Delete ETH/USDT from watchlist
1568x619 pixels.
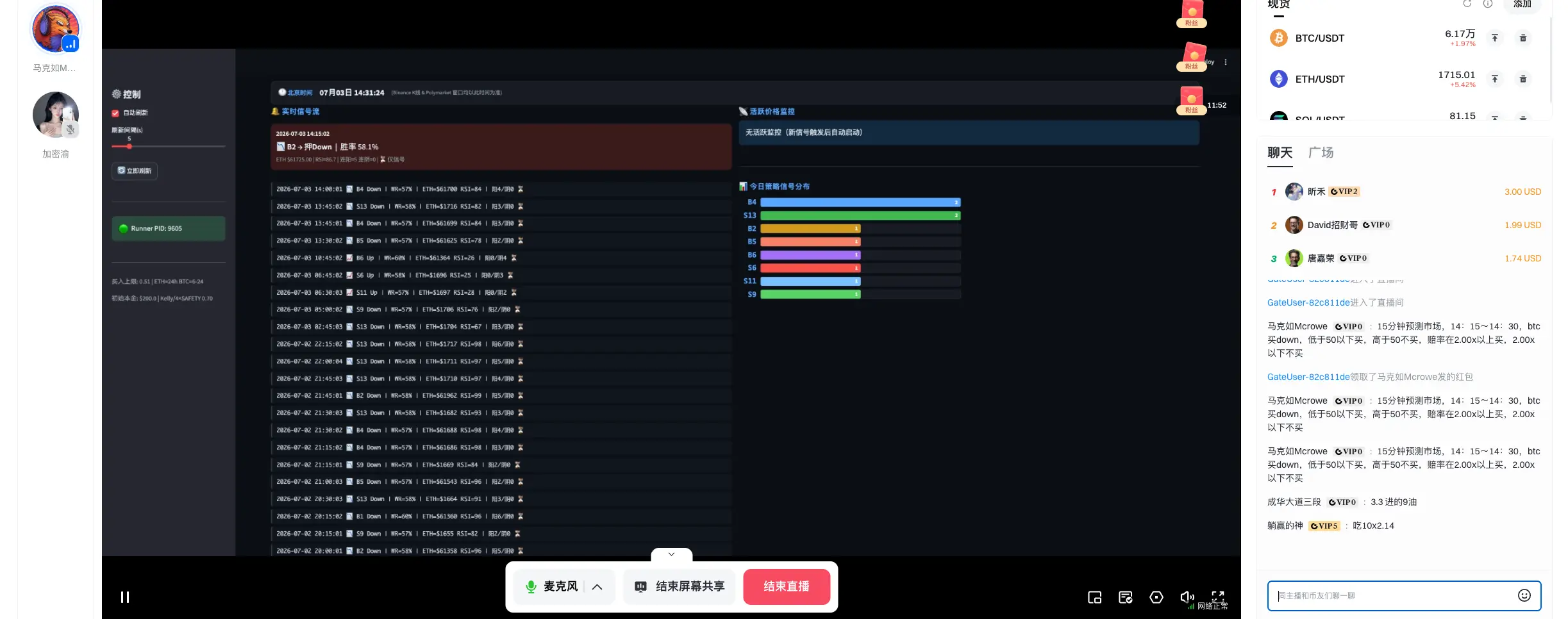[x=1523, y=79]
